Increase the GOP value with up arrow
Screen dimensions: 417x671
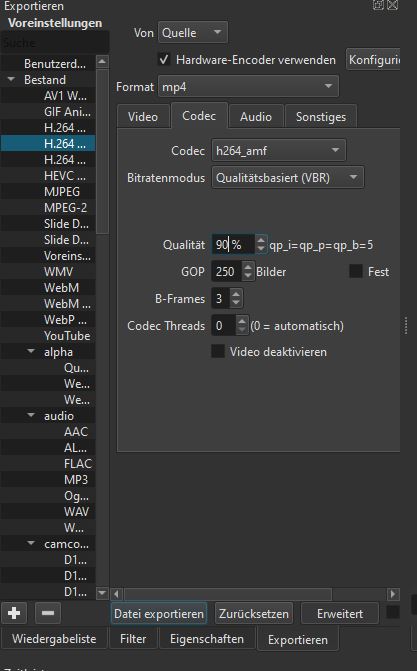point(248,267)
